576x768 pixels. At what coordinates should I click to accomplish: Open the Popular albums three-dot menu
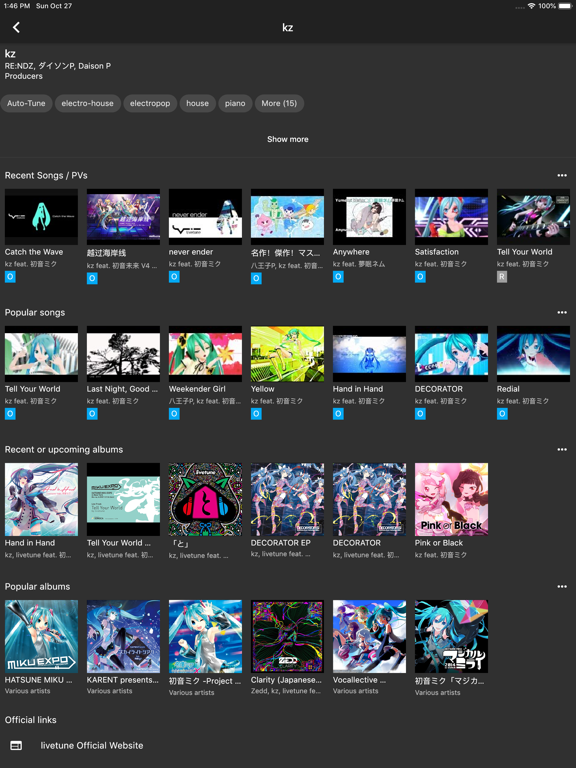click(562, 587)
